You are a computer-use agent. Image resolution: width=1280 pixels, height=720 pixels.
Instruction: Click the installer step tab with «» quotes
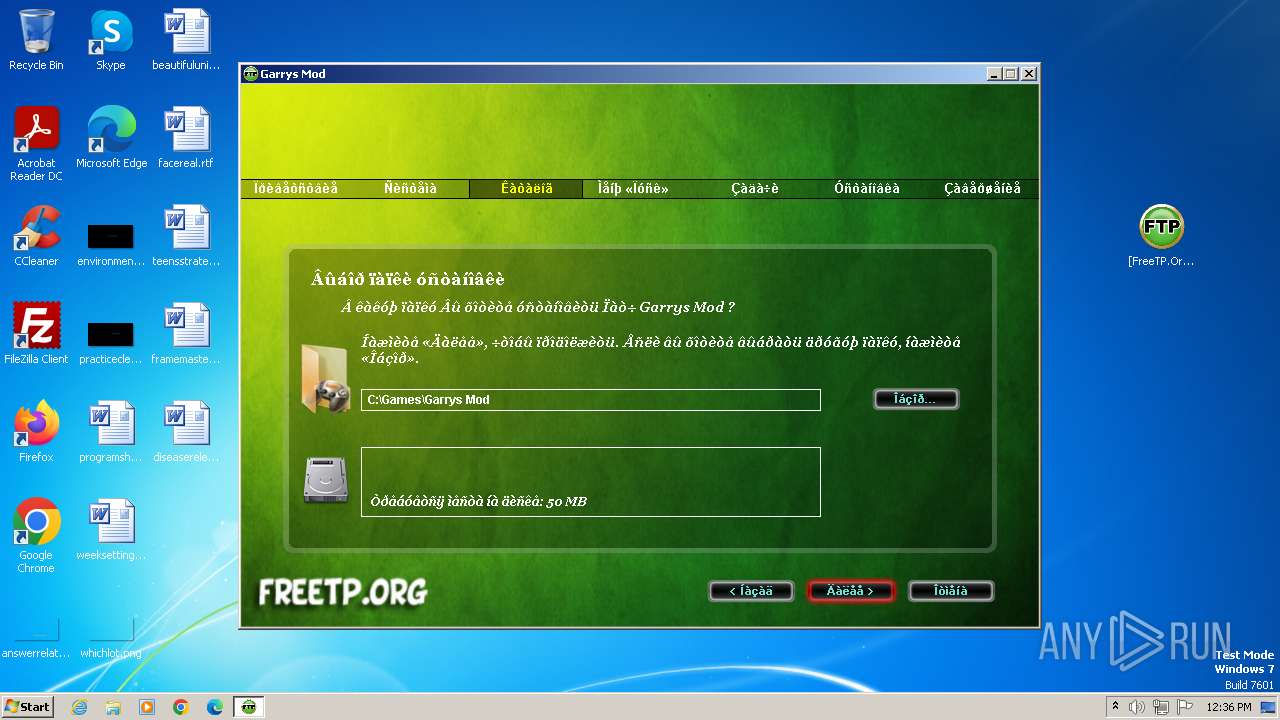pyautogui.click(x=633, y=188)
